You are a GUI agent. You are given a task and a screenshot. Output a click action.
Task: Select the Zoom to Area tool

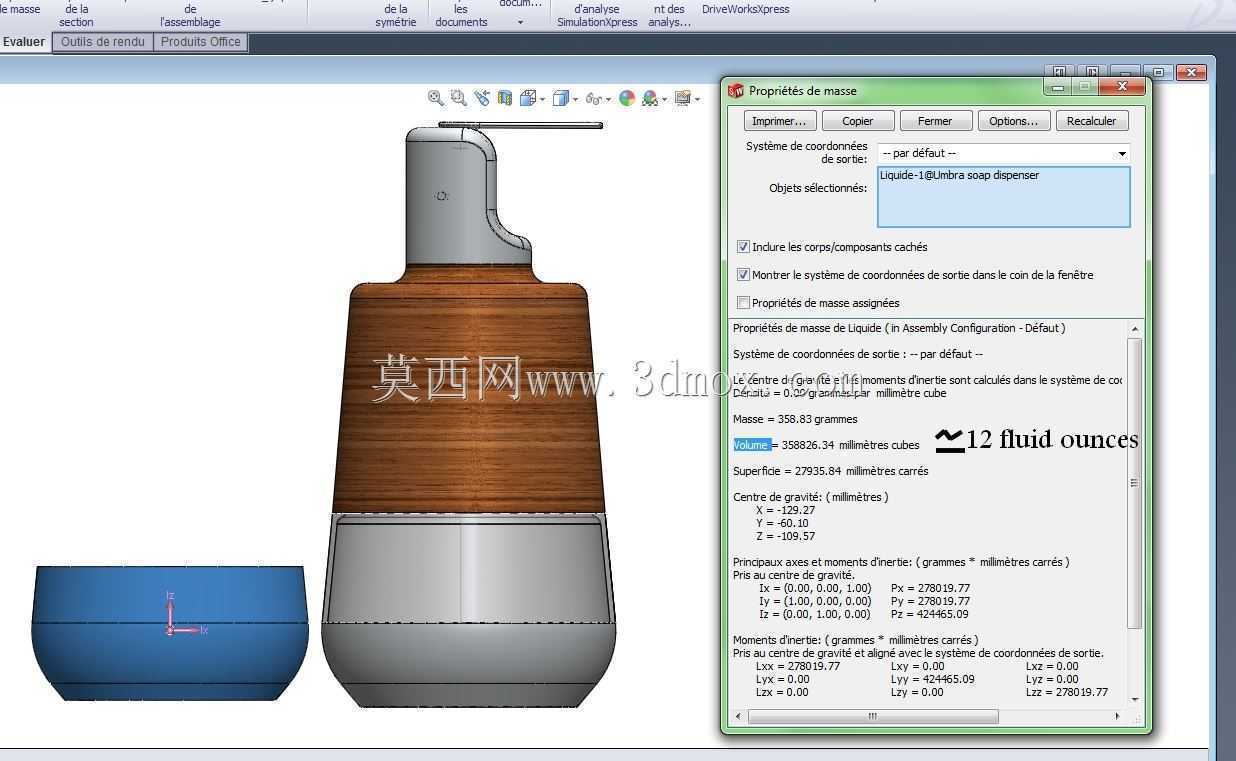pos(458,98)
